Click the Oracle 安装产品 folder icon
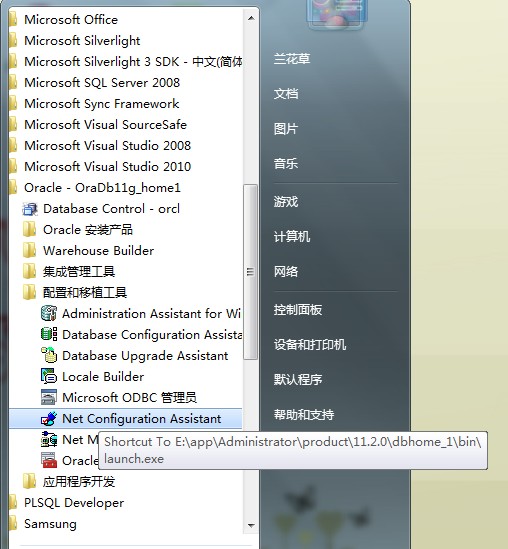The height and width of the screenshot is (549, 508). coord(29,230)
